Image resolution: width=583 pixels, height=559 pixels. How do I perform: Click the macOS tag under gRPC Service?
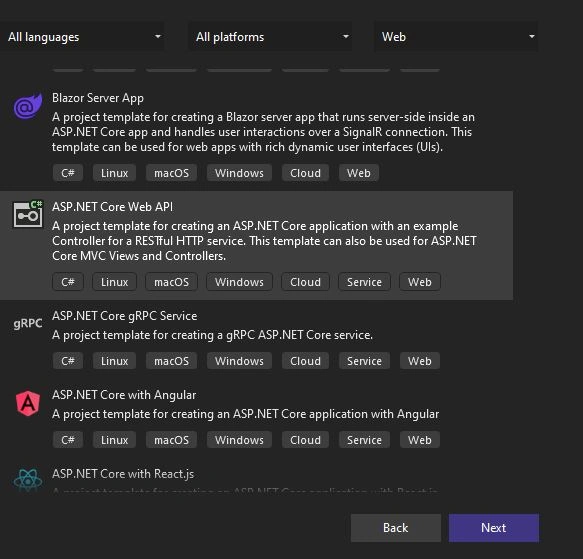tap(171, 361)
